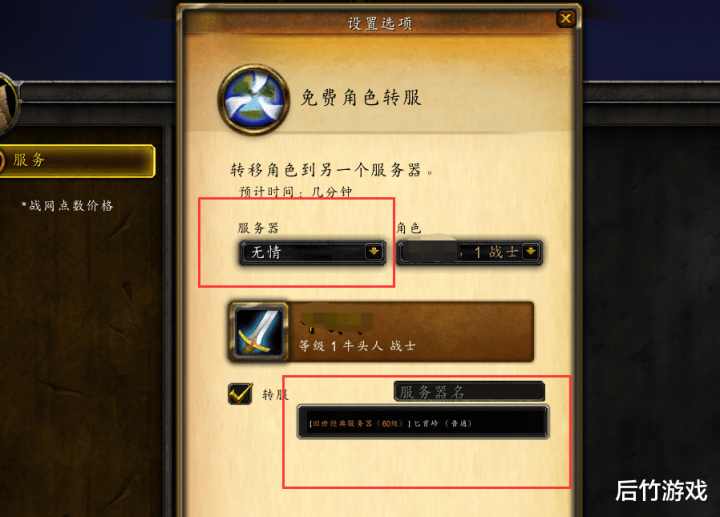Click the 免费角色转服 heading
720x517 pixels.
click(x=360, y=98)
